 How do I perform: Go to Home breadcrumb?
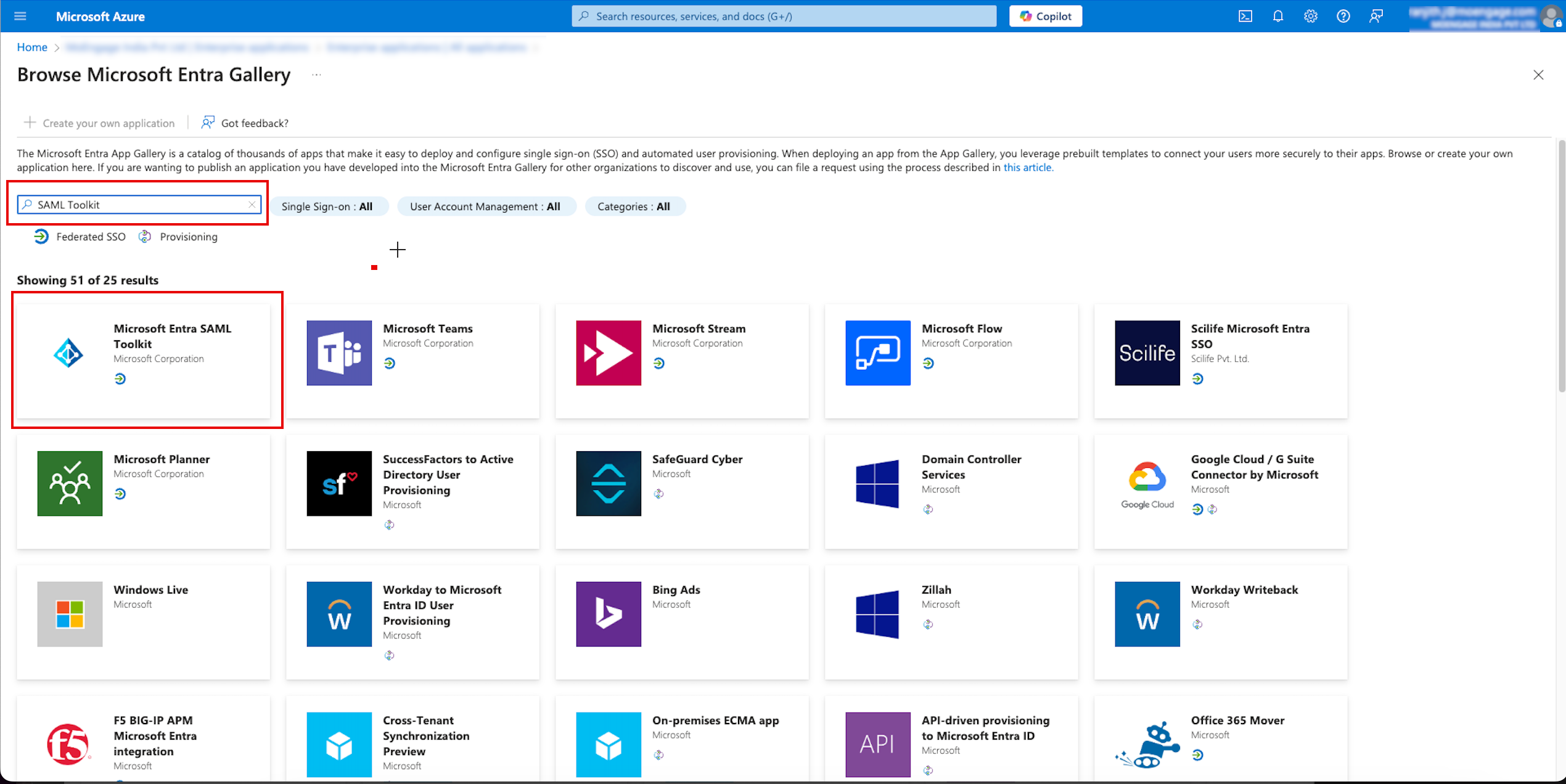[32, 47]
